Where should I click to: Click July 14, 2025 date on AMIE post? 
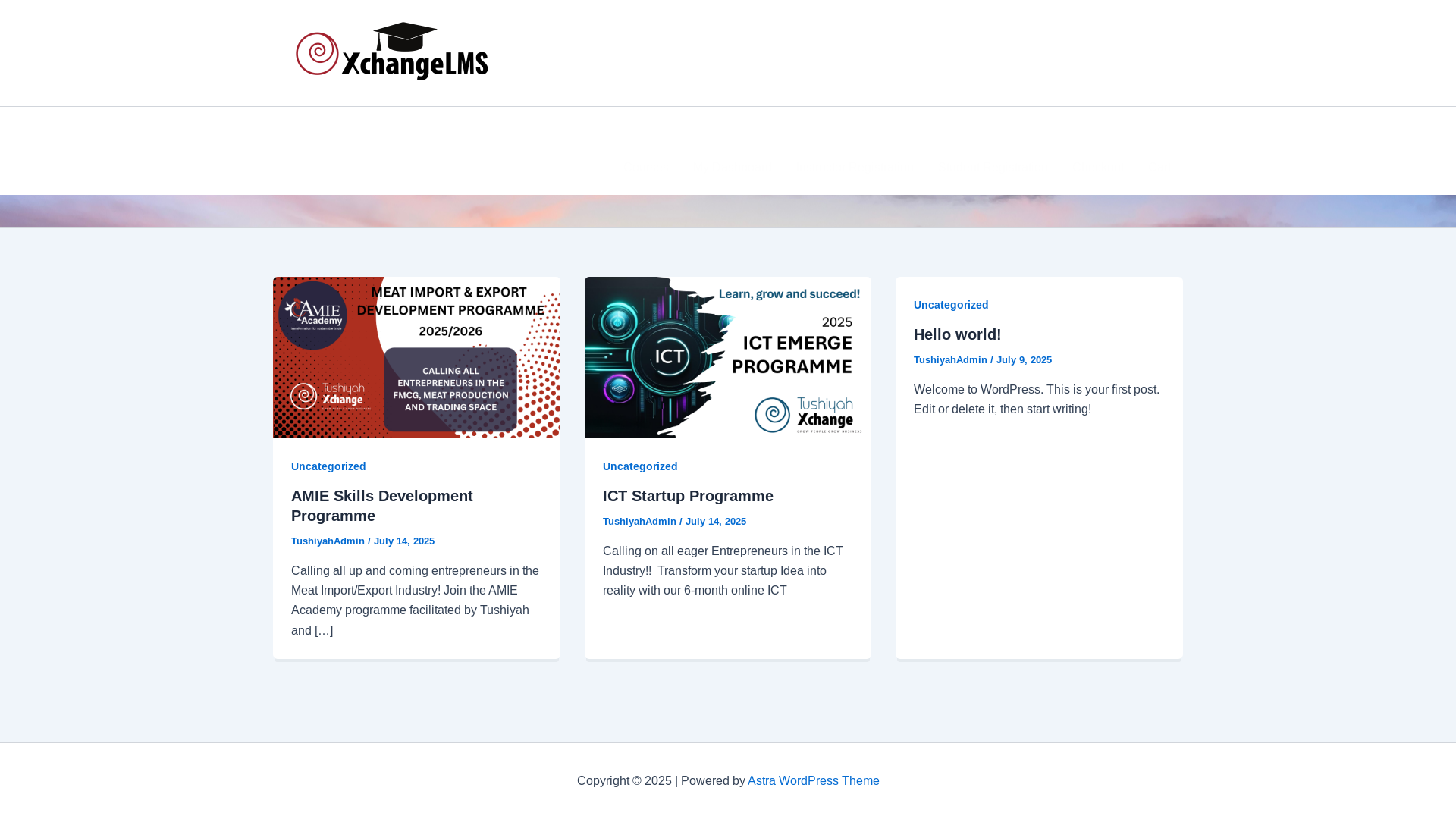[x=404, y=541]
